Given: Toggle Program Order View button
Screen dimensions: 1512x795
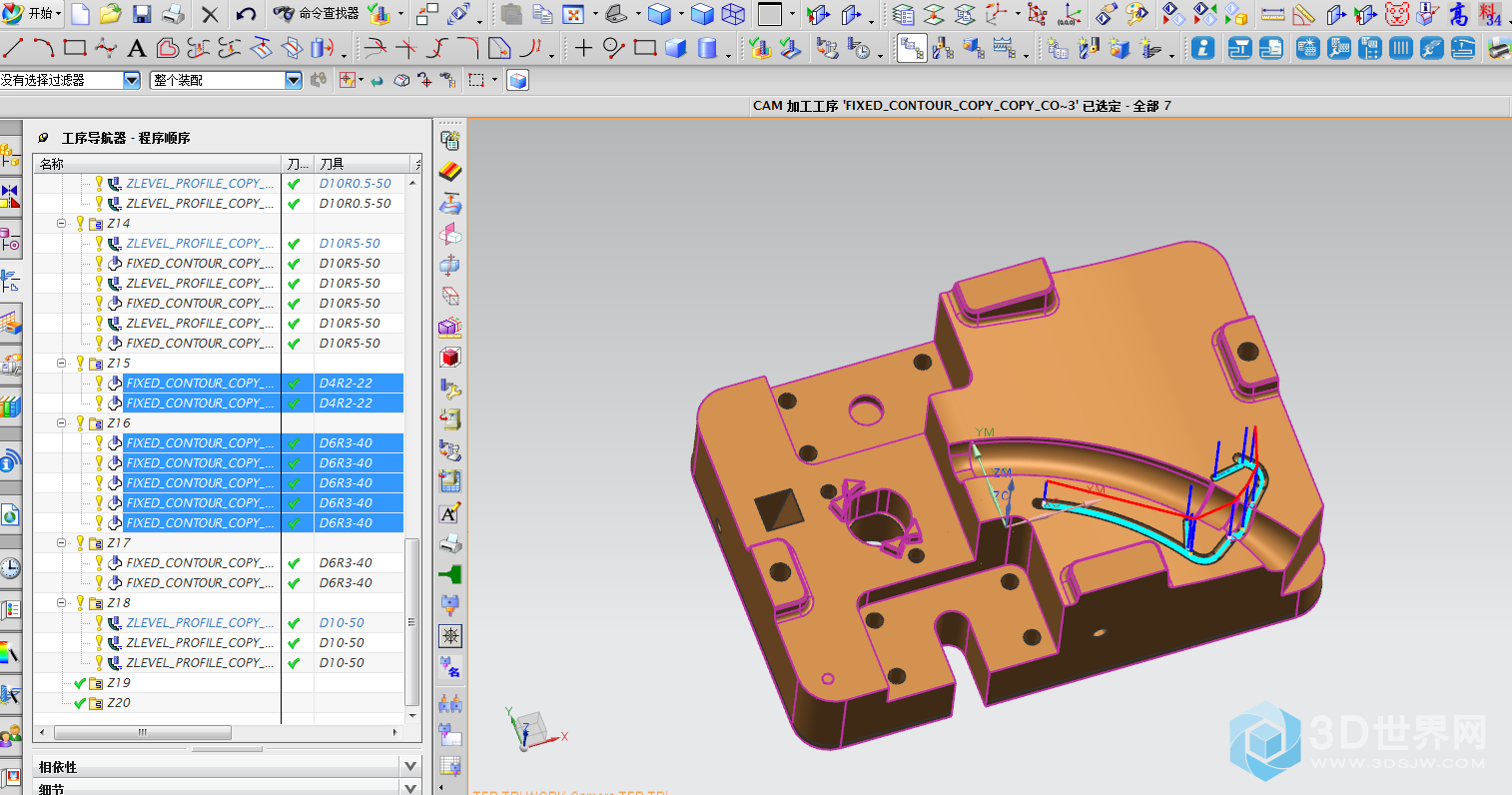Looking at the screenshot, I should 912,47.
